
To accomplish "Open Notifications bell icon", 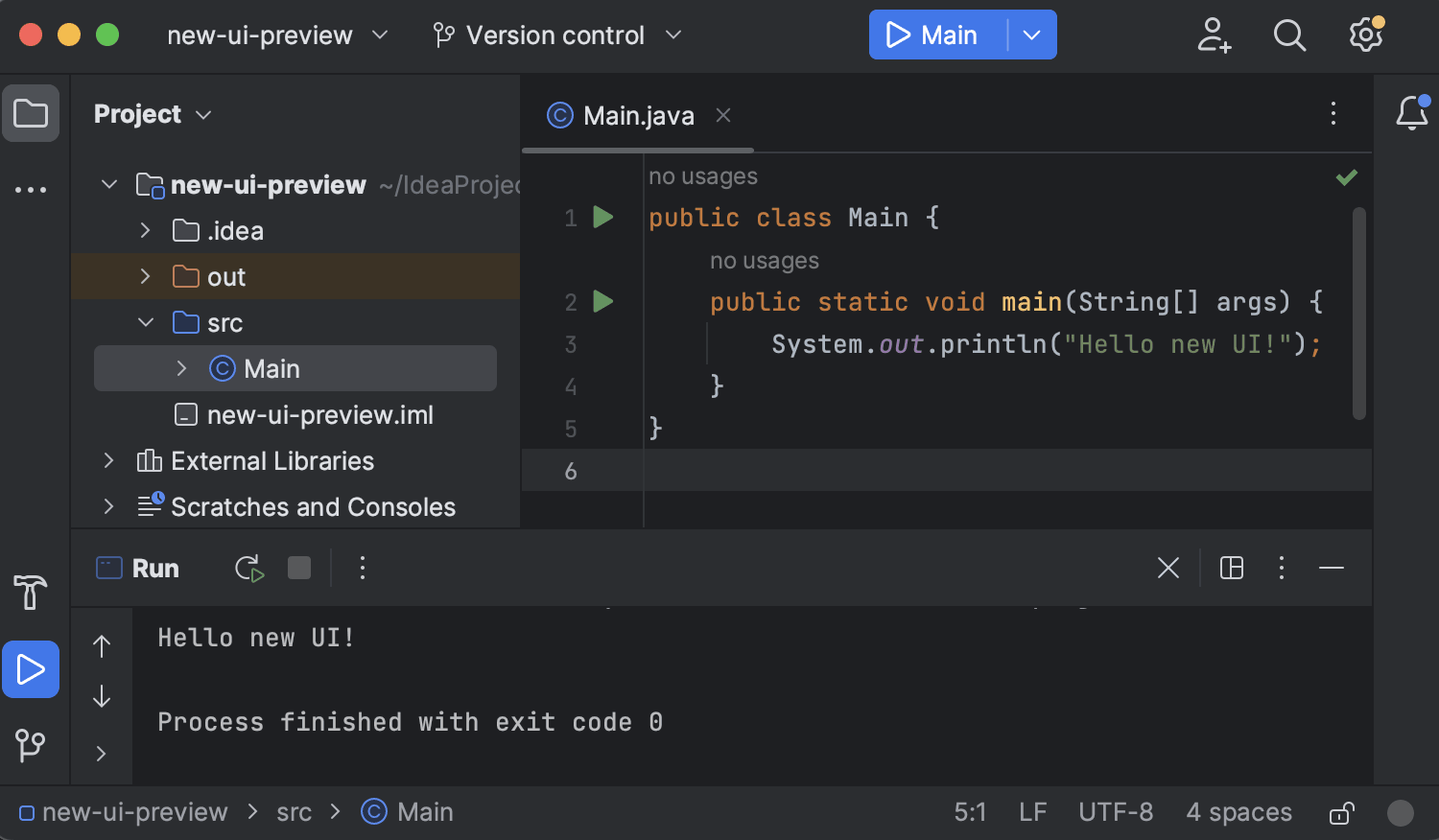I will 1412,113.
